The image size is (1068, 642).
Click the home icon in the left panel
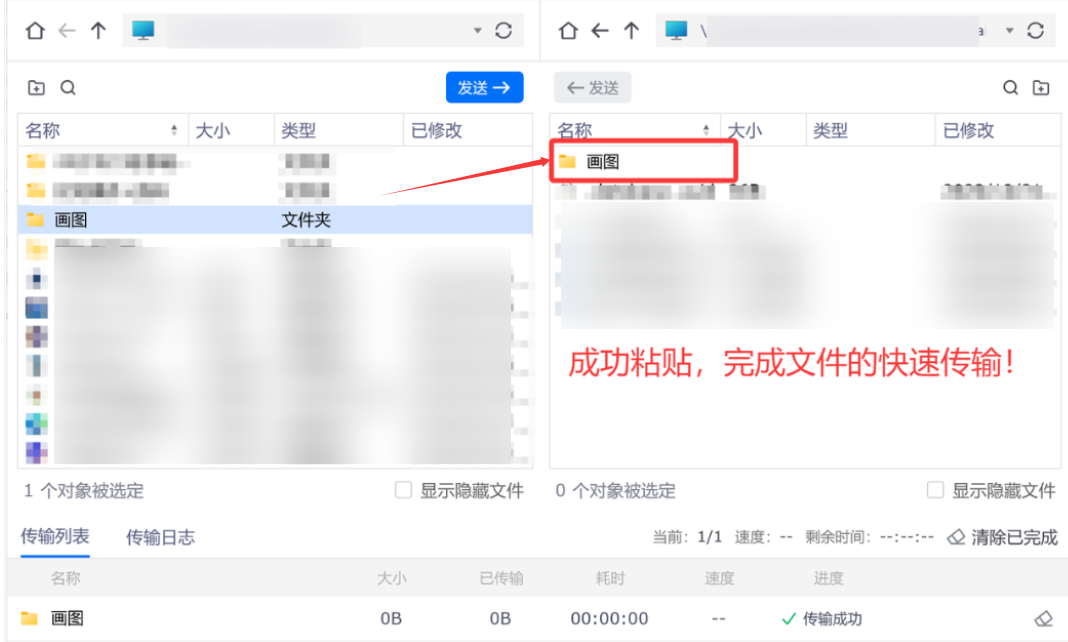tap(35, 29)
